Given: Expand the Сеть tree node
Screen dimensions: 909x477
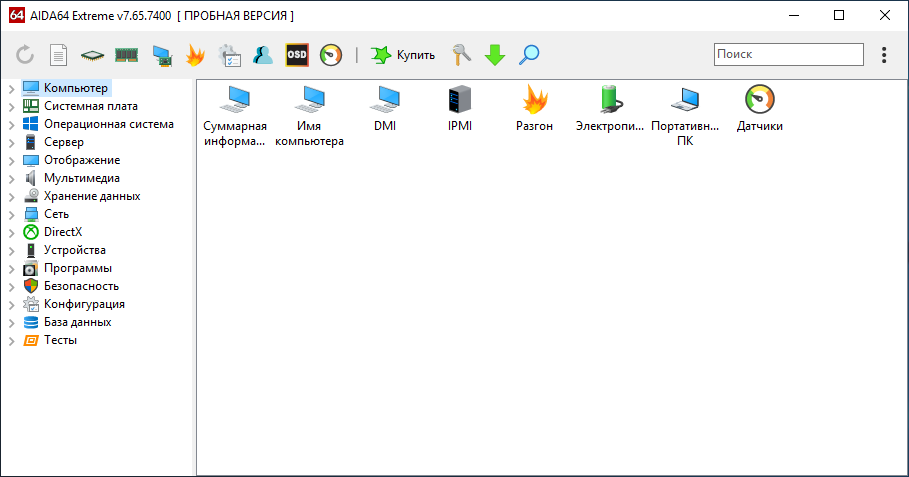Looking at the screenshot, I should 12,214.
